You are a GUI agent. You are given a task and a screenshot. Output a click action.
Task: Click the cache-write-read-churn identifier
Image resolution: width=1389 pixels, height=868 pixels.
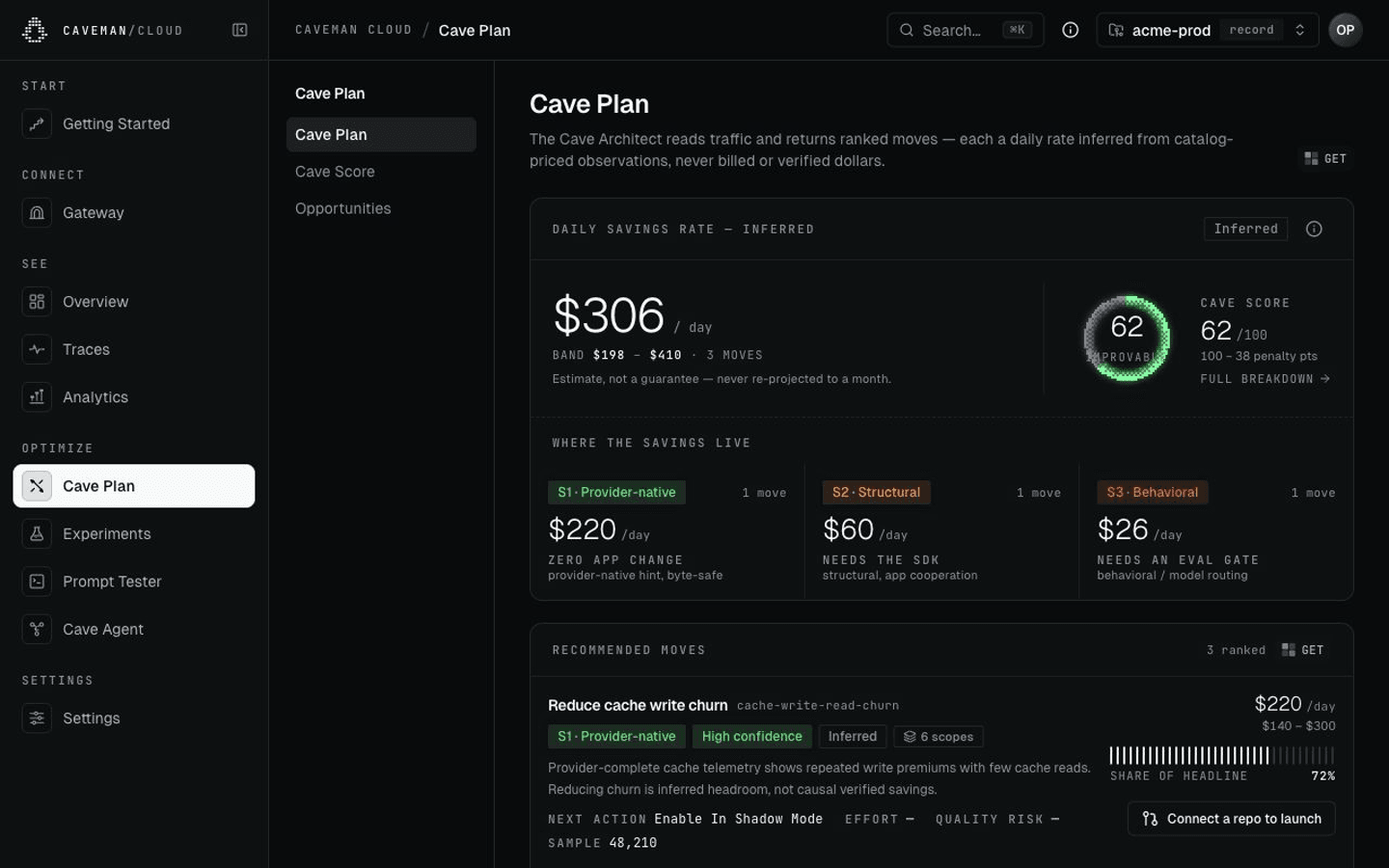[x=818, y=706]
